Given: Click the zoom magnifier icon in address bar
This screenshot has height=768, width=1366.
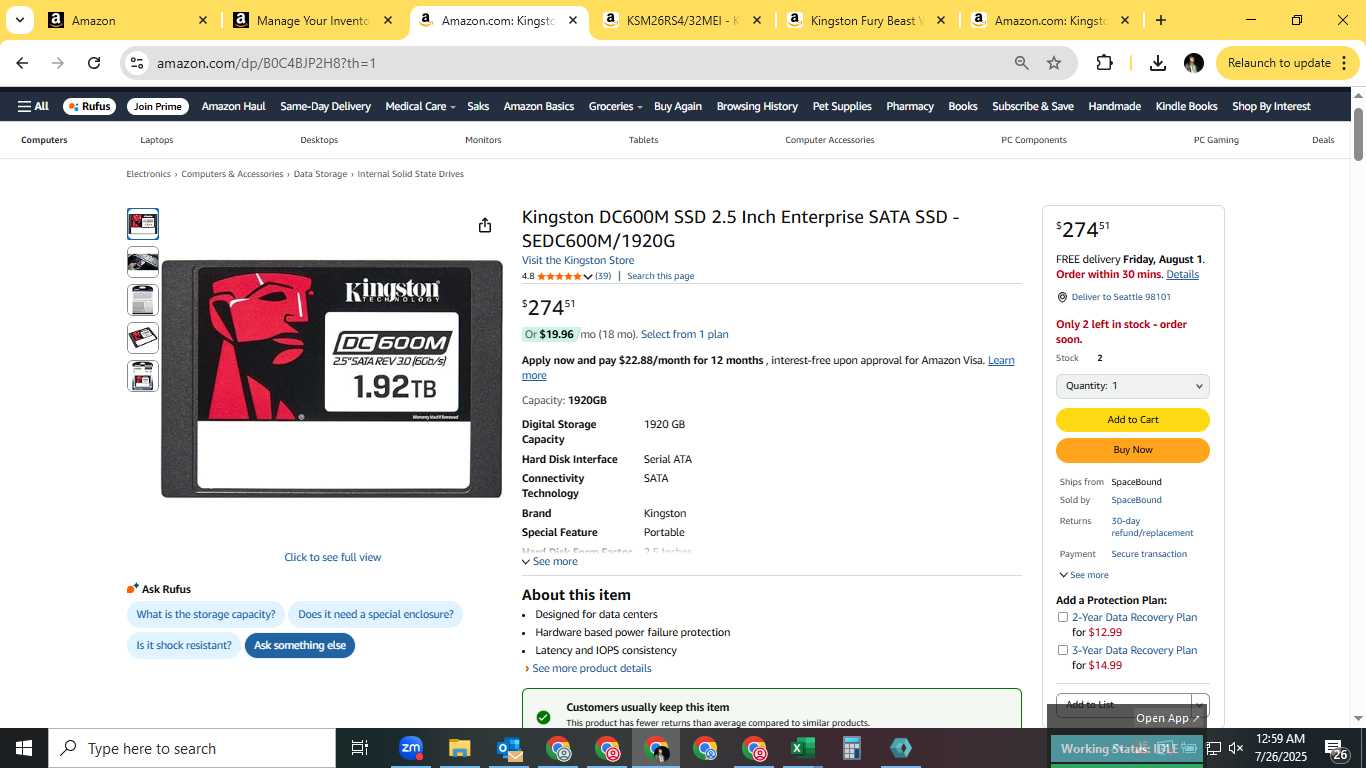Looking at the screenshot, I should tap(1021, 63).
